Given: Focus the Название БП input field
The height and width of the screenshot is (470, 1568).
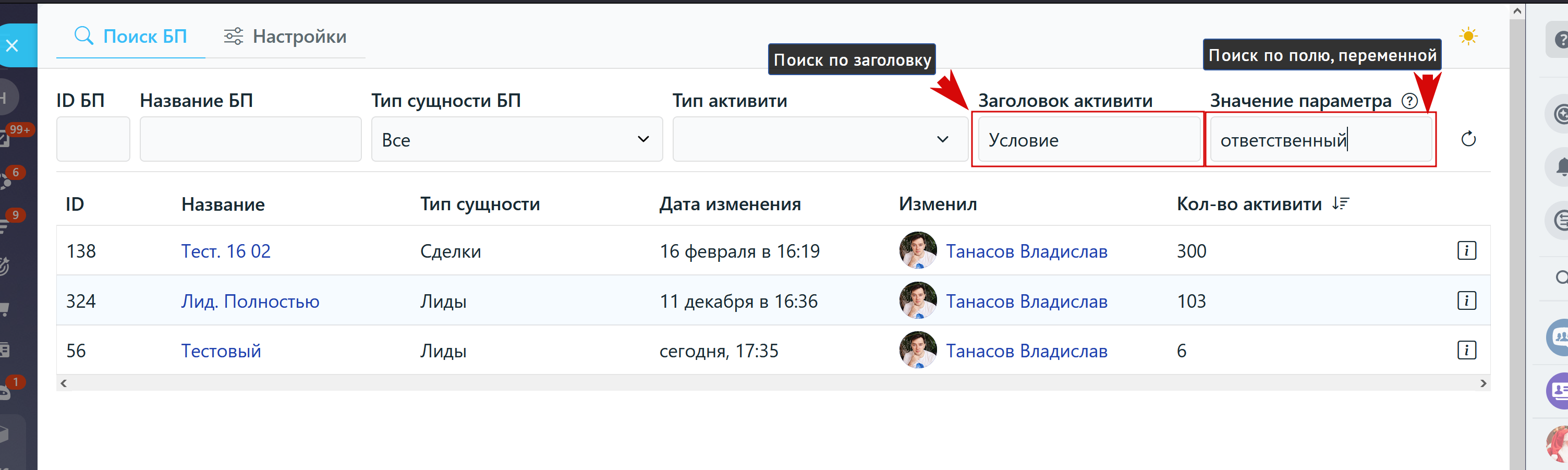Looking at the screenshot, I should 250,139.
